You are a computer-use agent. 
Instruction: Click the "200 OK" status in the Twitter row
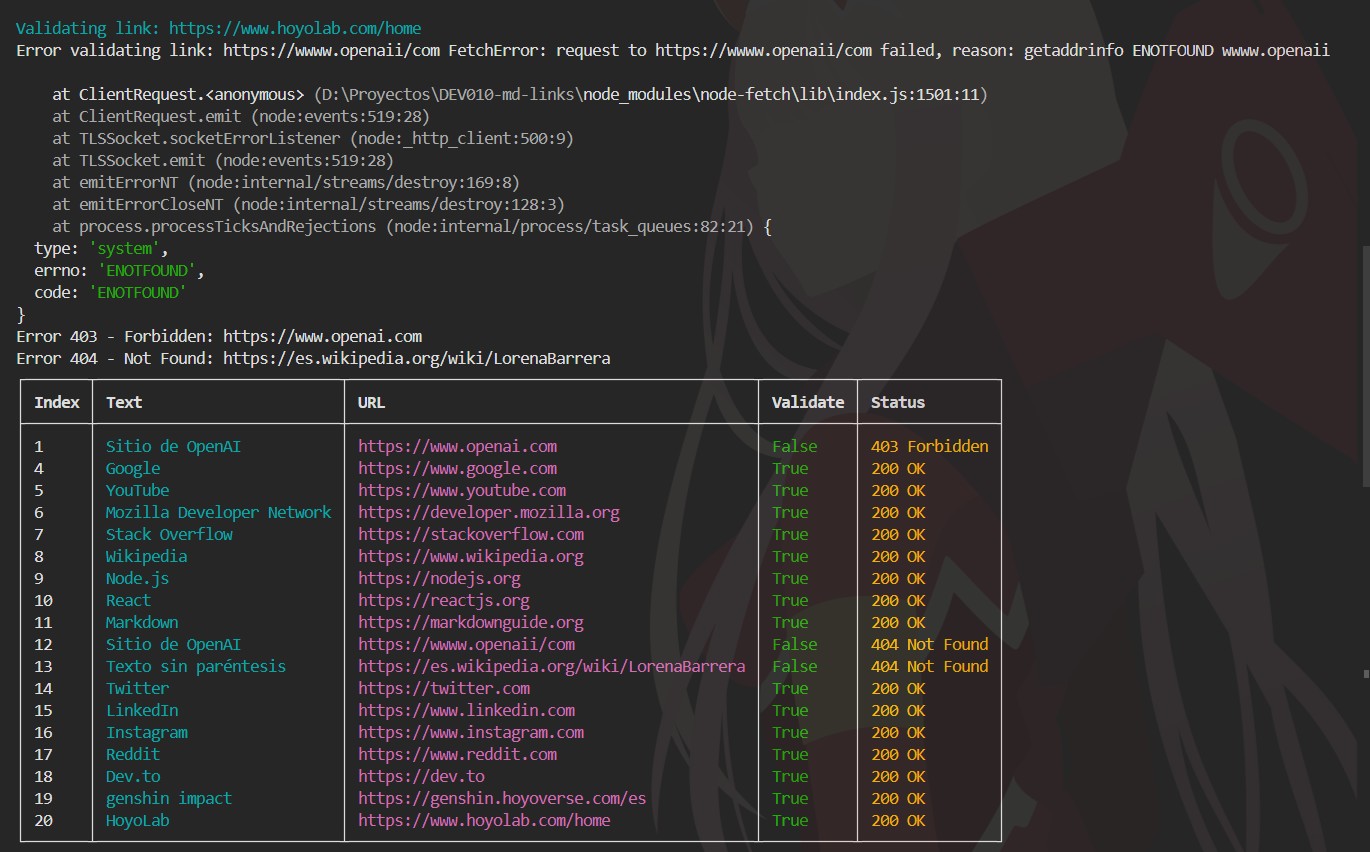898,688
